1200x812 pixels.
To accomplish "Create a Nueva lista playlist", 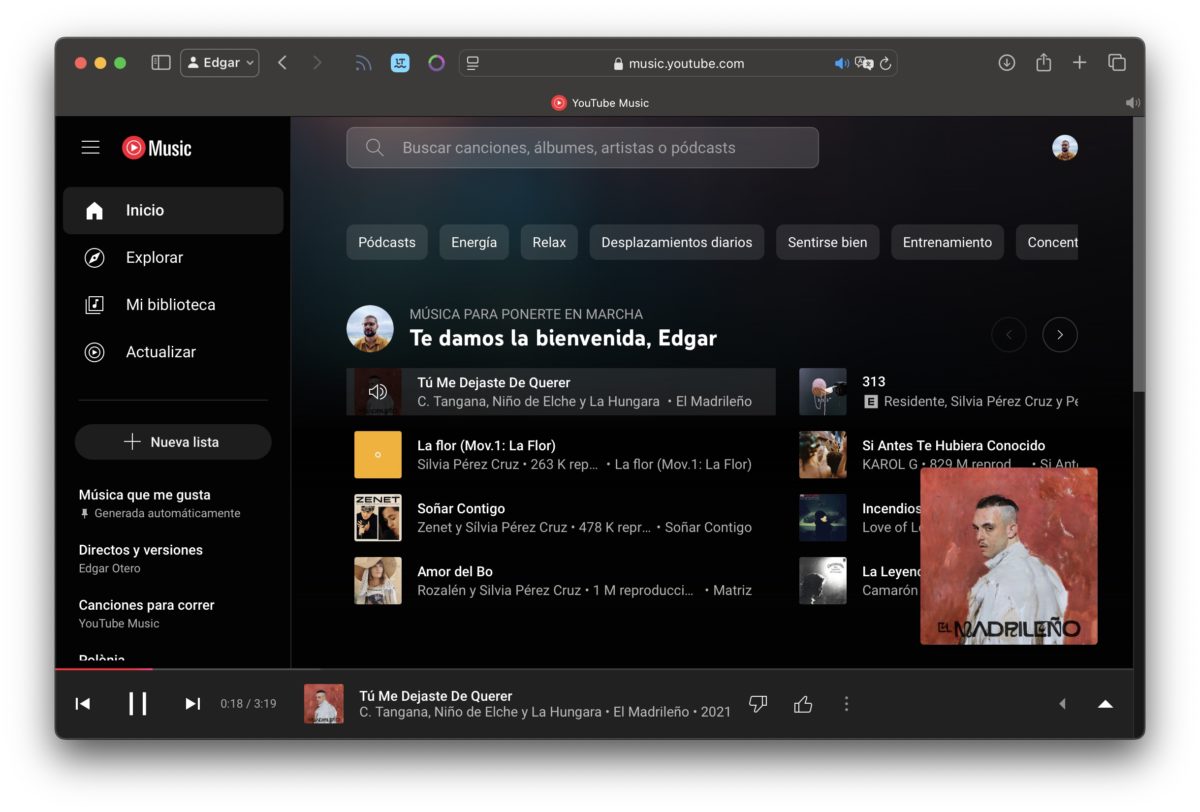I will 173,442.
